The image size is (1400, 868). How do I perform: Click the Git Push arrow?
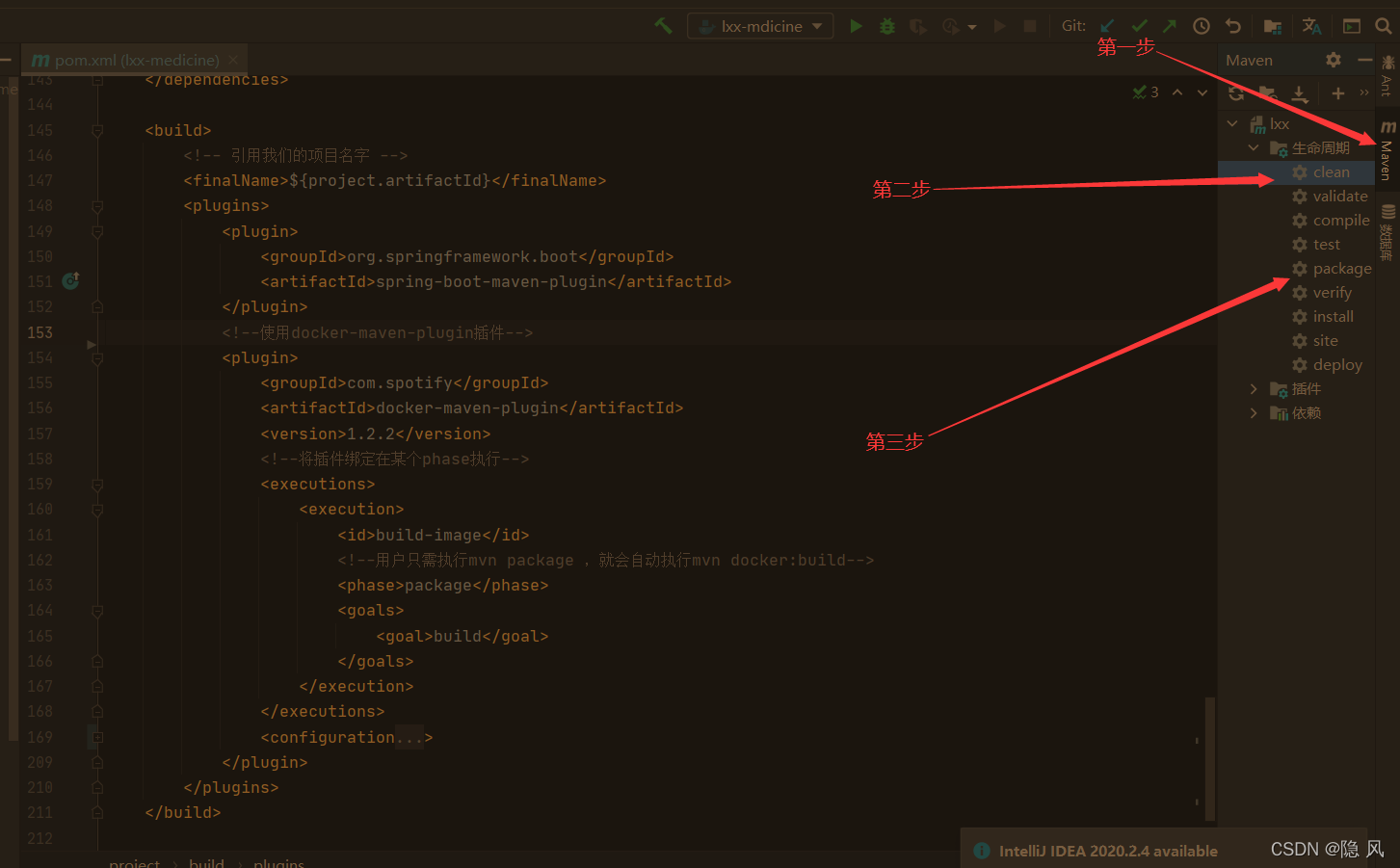pyautogui.click(x=1170, y=26)
